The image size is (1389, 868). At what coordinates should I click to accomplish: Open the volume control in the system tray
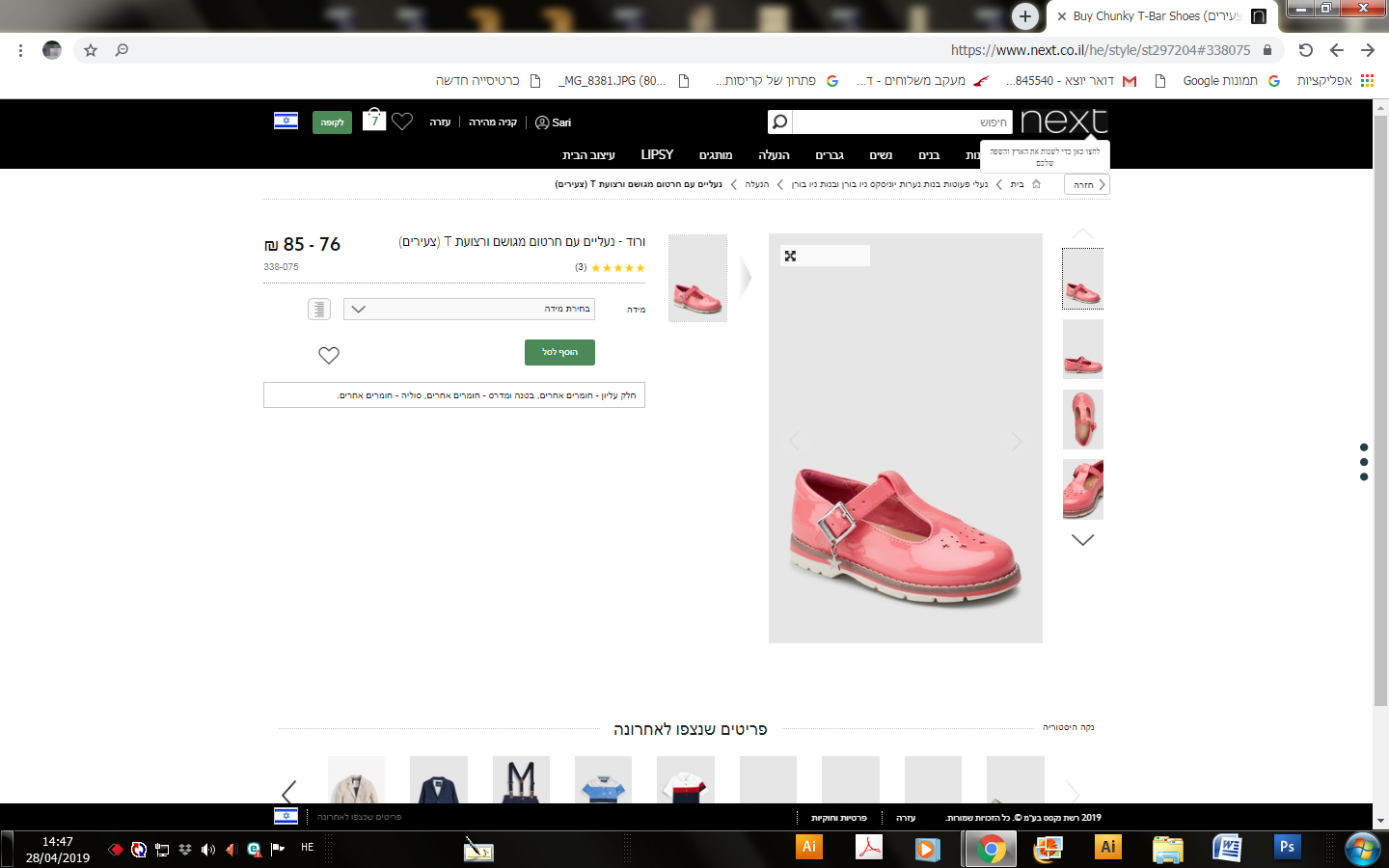[x=207, y=850]
